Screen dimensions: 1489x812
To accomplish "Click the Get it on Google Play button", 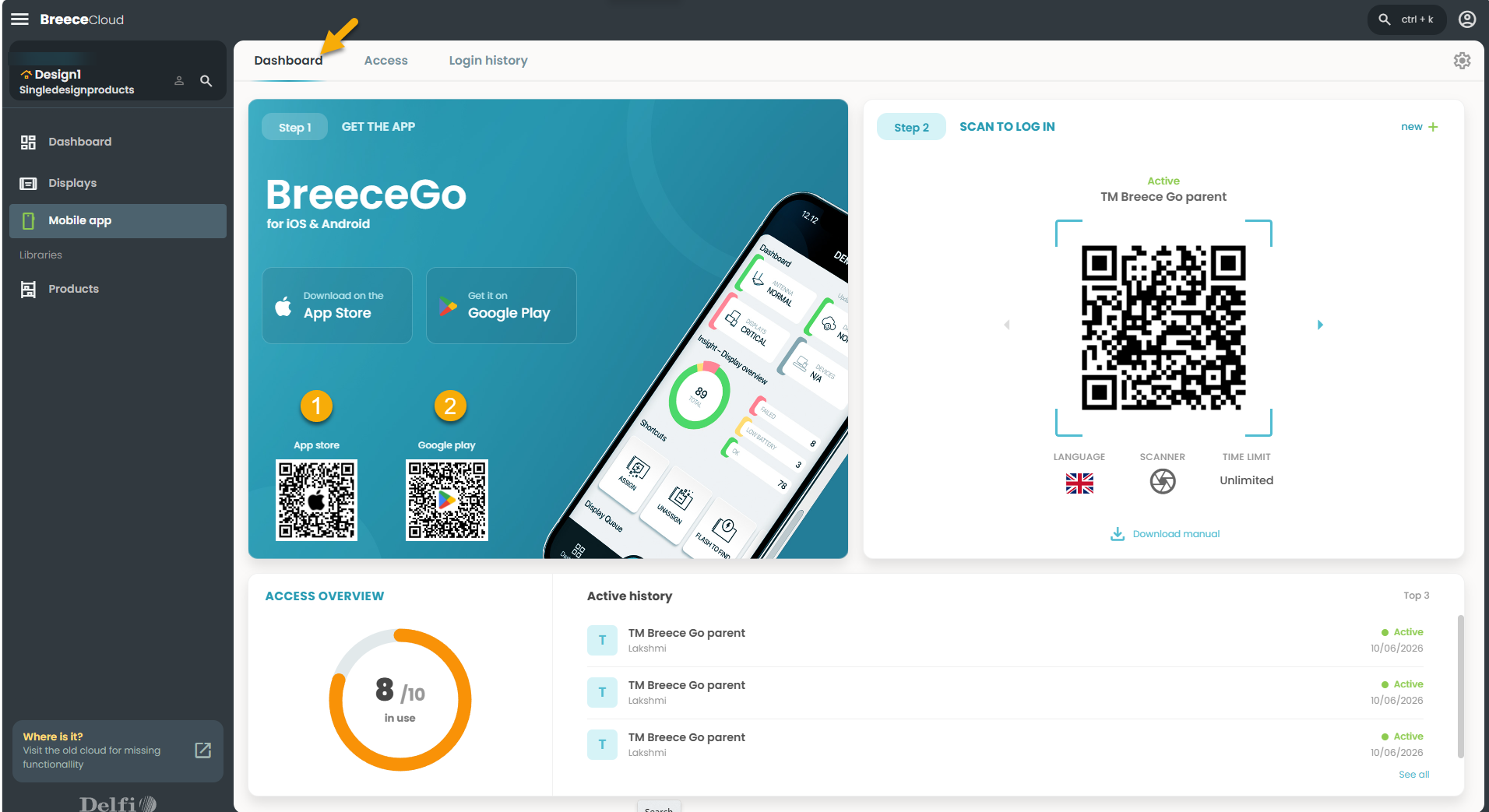I will pos(502,305).
